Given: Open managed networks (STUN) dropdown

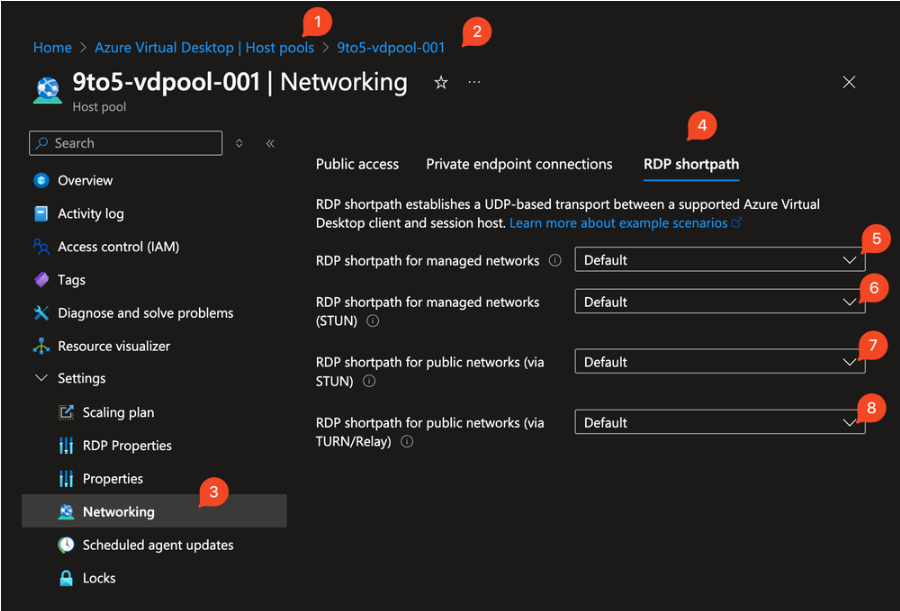Looking at the screenshot, I should [x=719, y=302].
